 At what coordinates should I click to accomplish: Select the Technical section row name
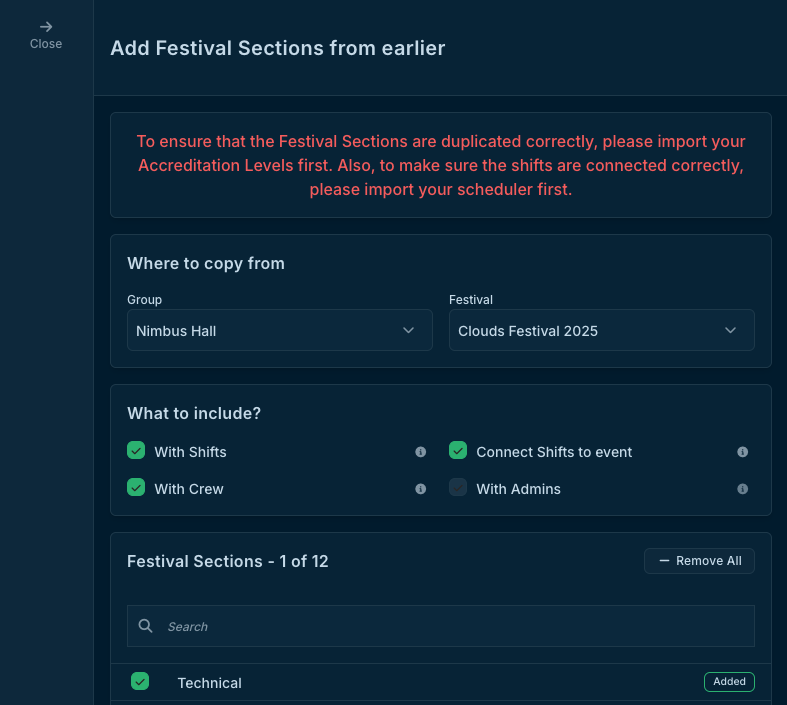click(x=210, y=683)
